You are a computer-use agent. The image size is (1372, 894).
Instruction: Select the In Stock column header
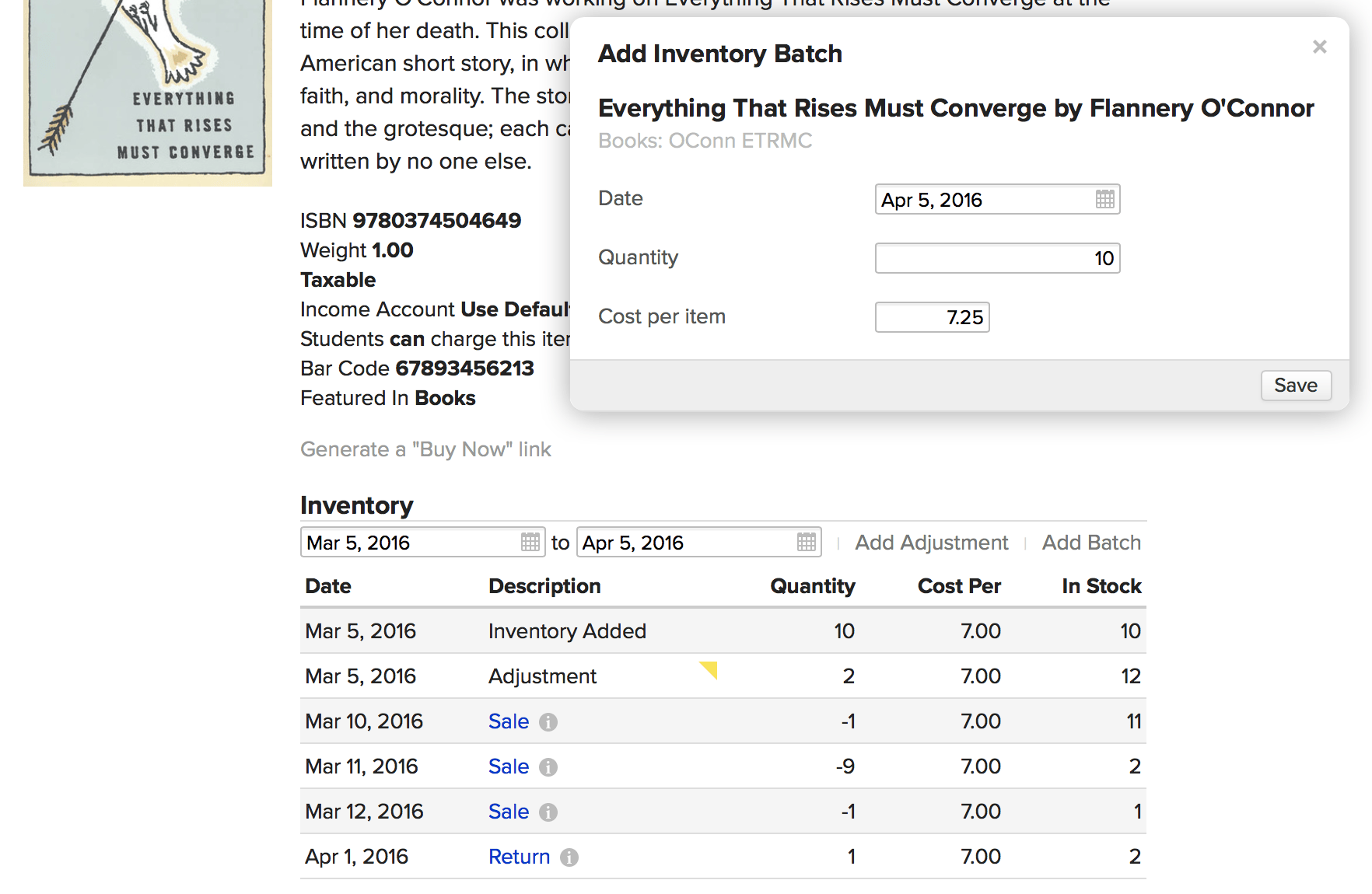click(x=1101, y=586)
